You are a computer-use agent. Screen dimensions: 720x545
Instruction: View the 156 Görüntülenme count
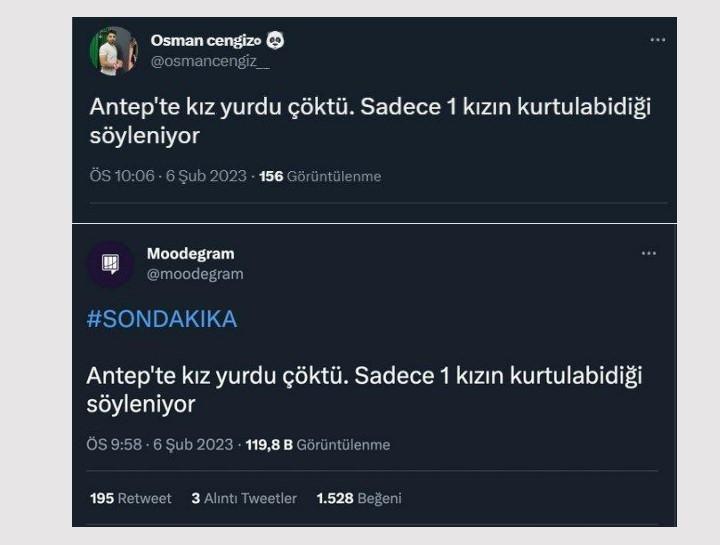(320, 176)
